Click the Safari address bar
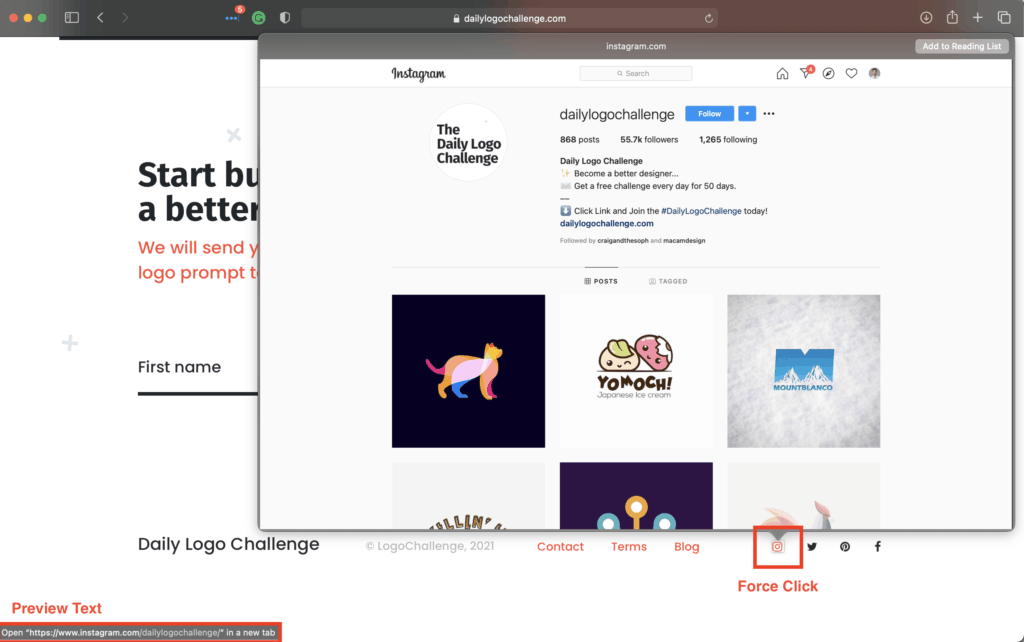 click(509, 18)
